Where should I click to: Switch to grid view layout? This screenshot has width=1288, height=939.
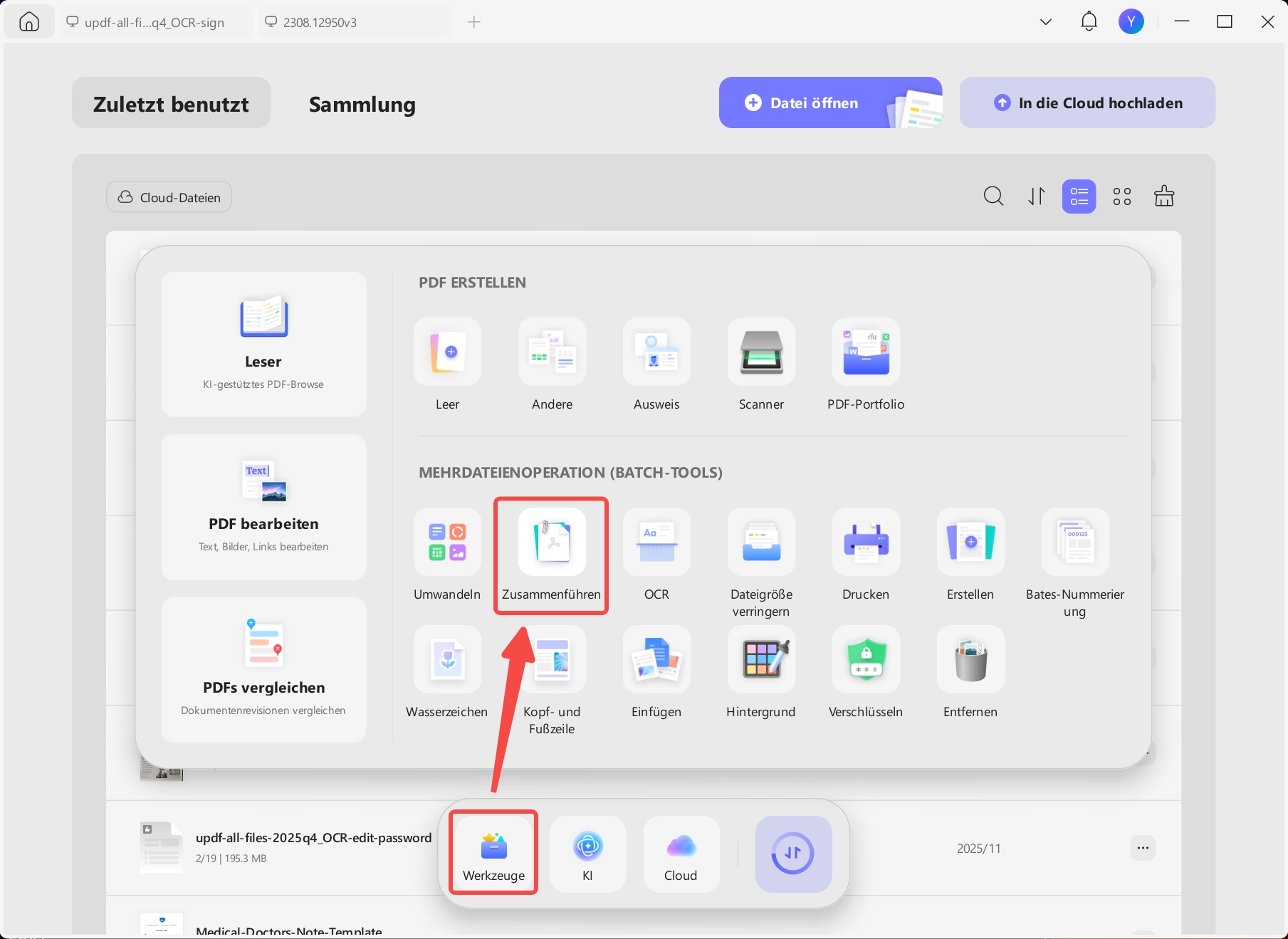point(1122,196)
